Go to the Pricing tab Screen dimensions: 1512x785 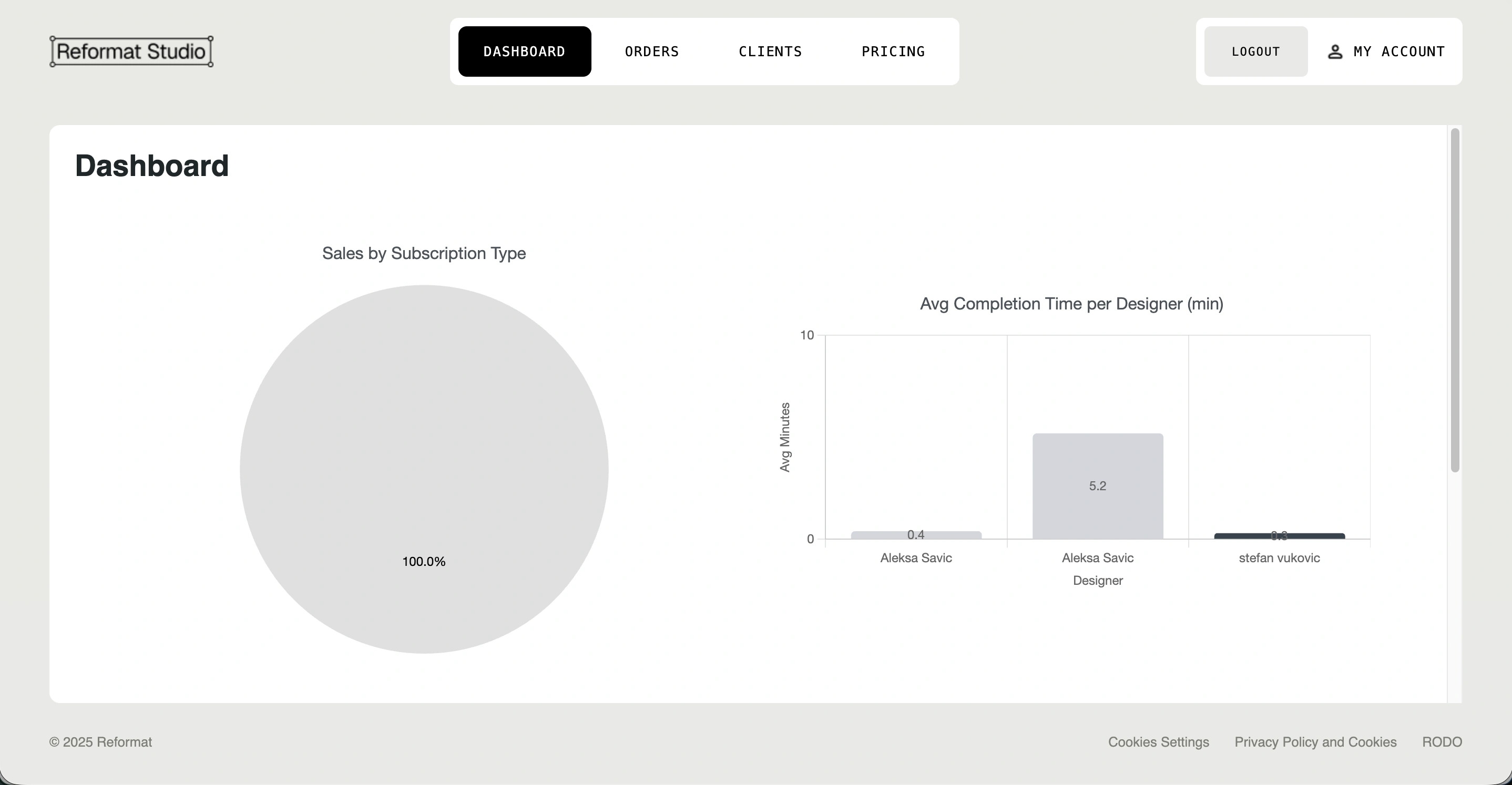(x=893, y=51)
